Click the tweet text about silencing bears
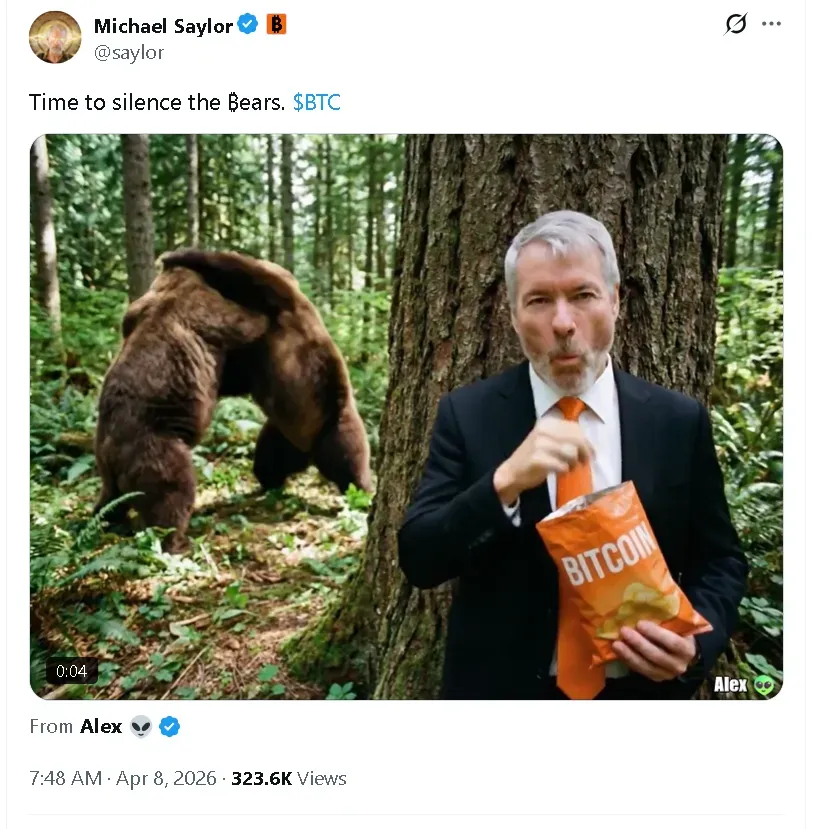The width and height of the screenshot is (823, 829). click(x=156, y=102)
